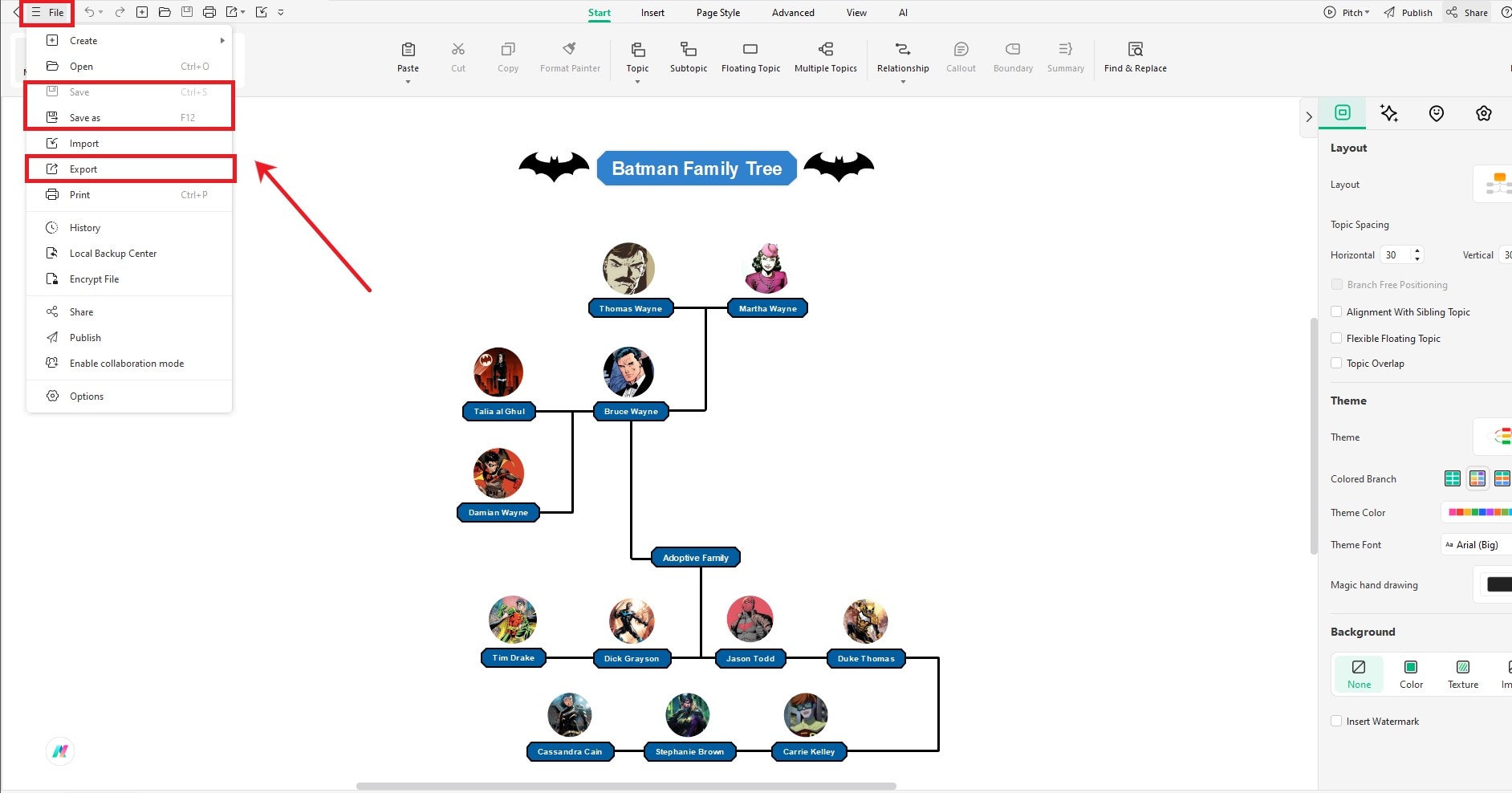1512x793 pixels.
Task: Select the Bruce Wayne node
Action: 631,411
